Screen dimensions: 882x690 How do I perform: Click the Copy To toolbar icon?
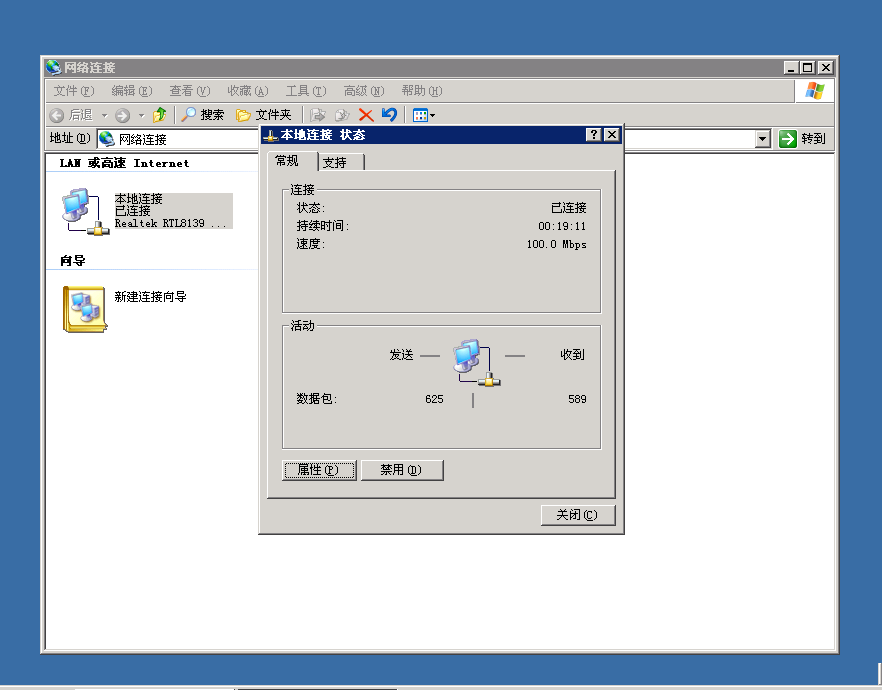pyautogui.click(x=342, y=115)
